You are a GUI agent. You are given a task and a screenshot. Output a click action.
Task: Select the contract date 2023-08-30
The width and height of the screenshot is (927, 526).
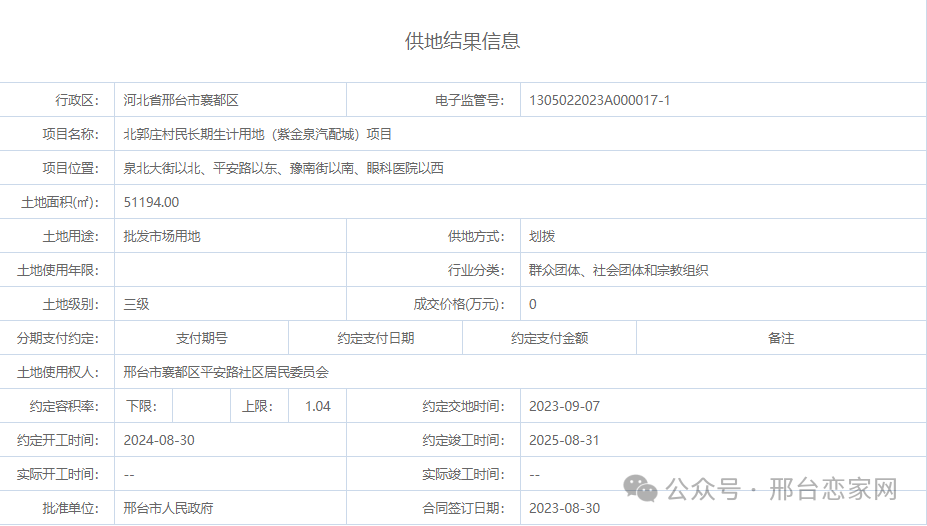[x=565, y=508]
